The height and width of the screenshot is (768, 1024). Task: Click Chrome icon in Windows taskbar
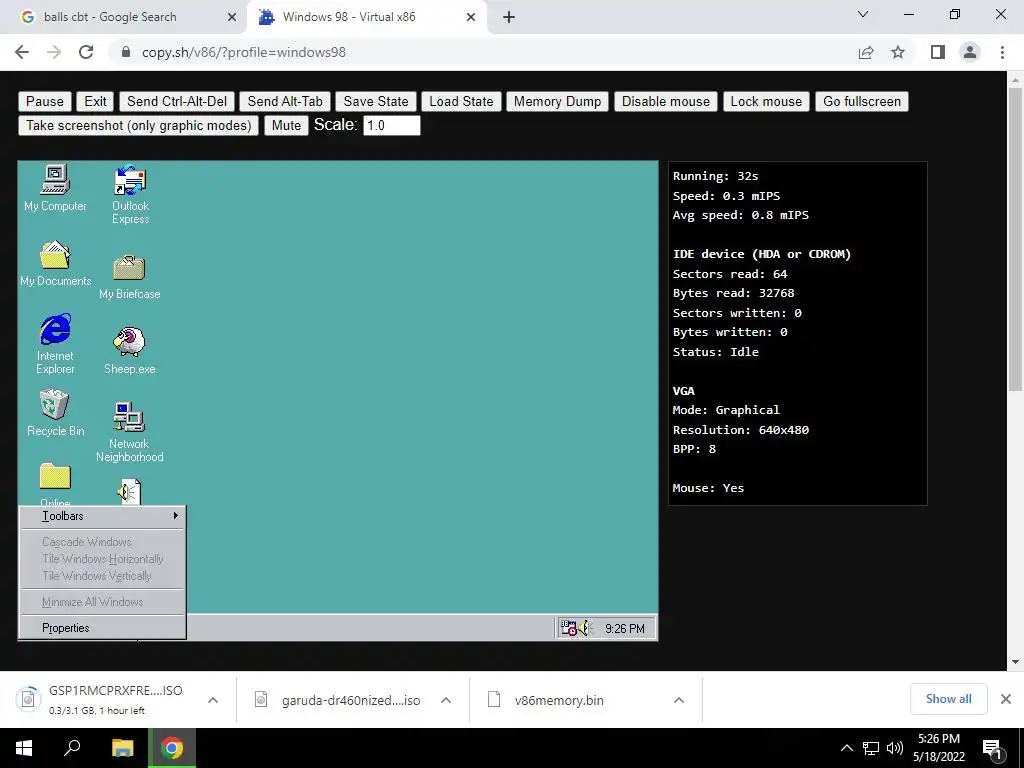pos(172,748)
